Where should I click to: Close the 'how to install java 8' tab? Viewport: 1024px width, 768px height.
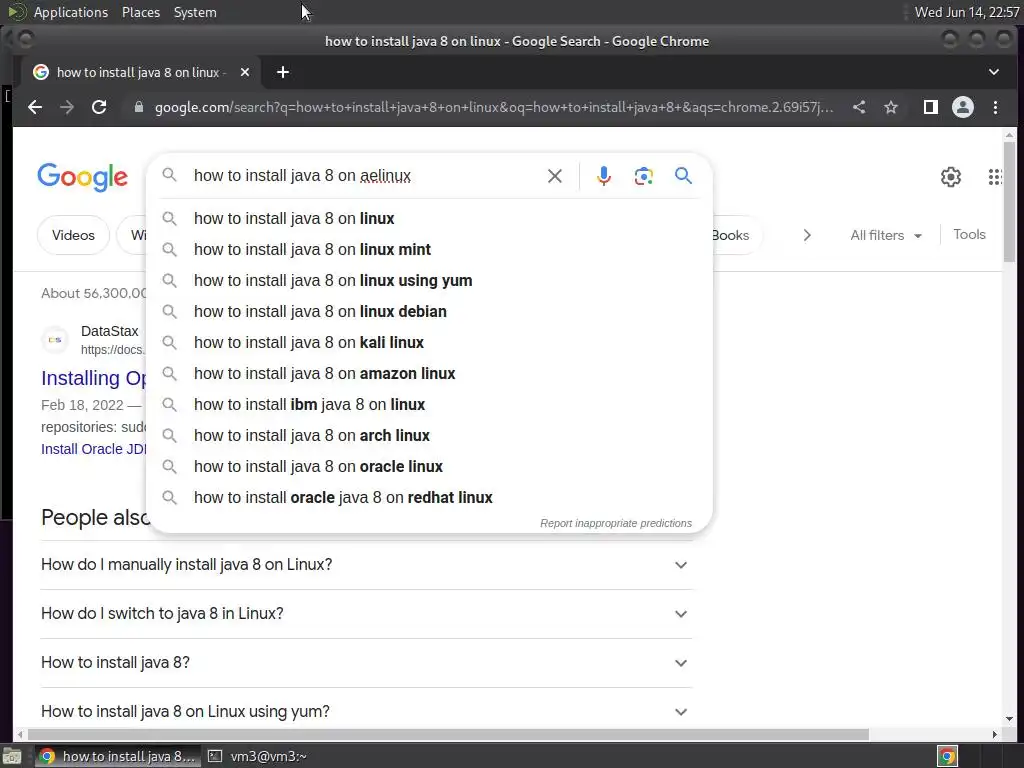(245, 72)
